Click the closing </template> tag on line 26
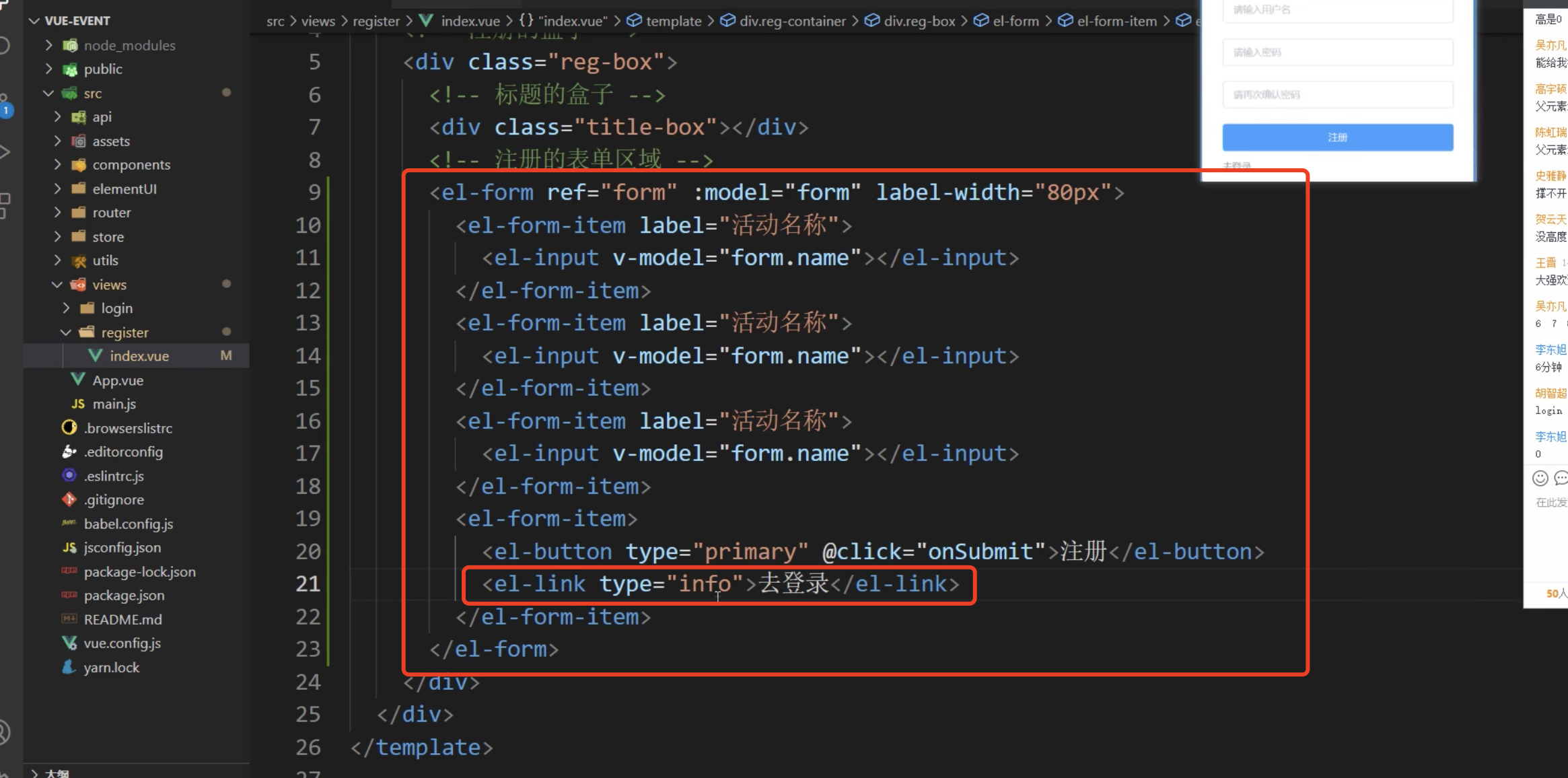 point(421,747)
